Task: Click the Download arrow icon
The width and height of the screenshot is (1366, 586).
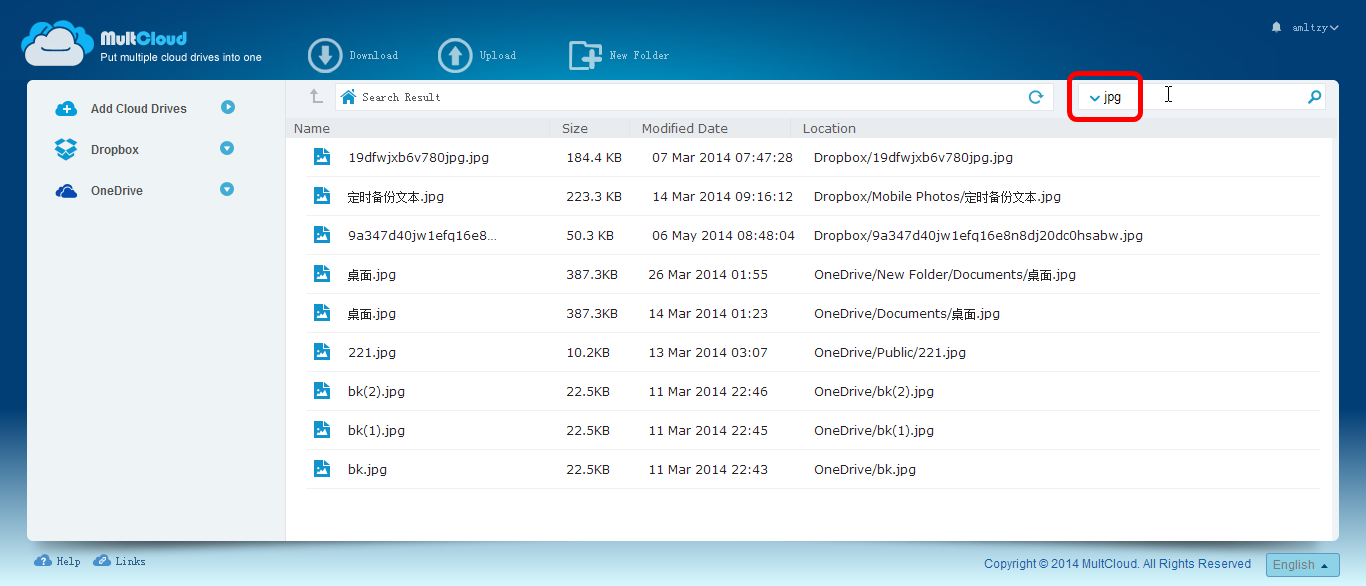Action: tap(325, 56)
